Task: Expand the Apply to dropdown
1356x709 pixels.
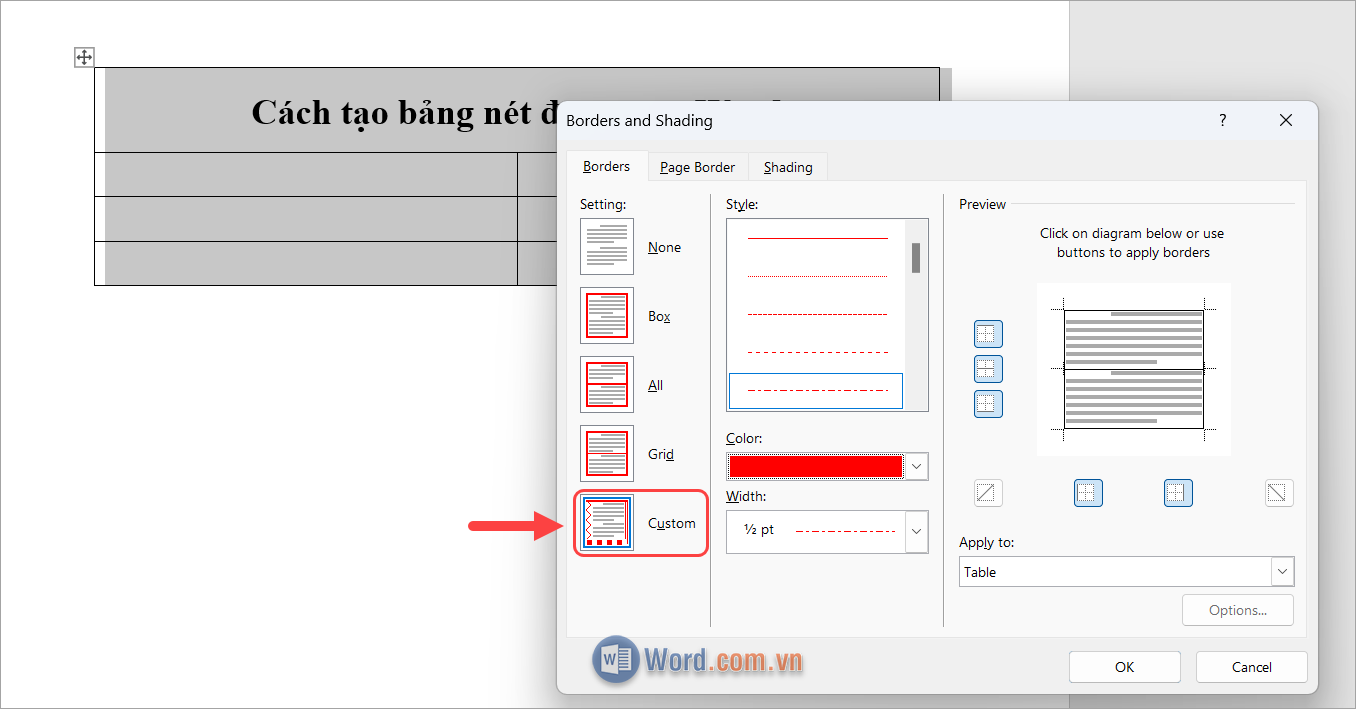Action: [x=1282, y=571]
